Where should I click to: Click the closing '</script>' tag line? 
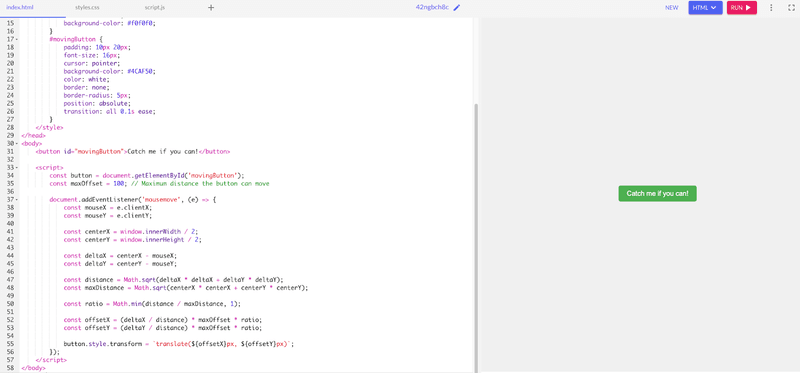(51, 360)
